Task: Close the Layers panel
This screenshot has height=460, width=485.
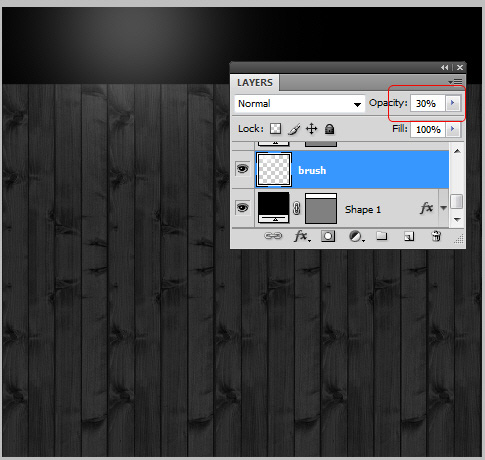Action: click(460, 68)
